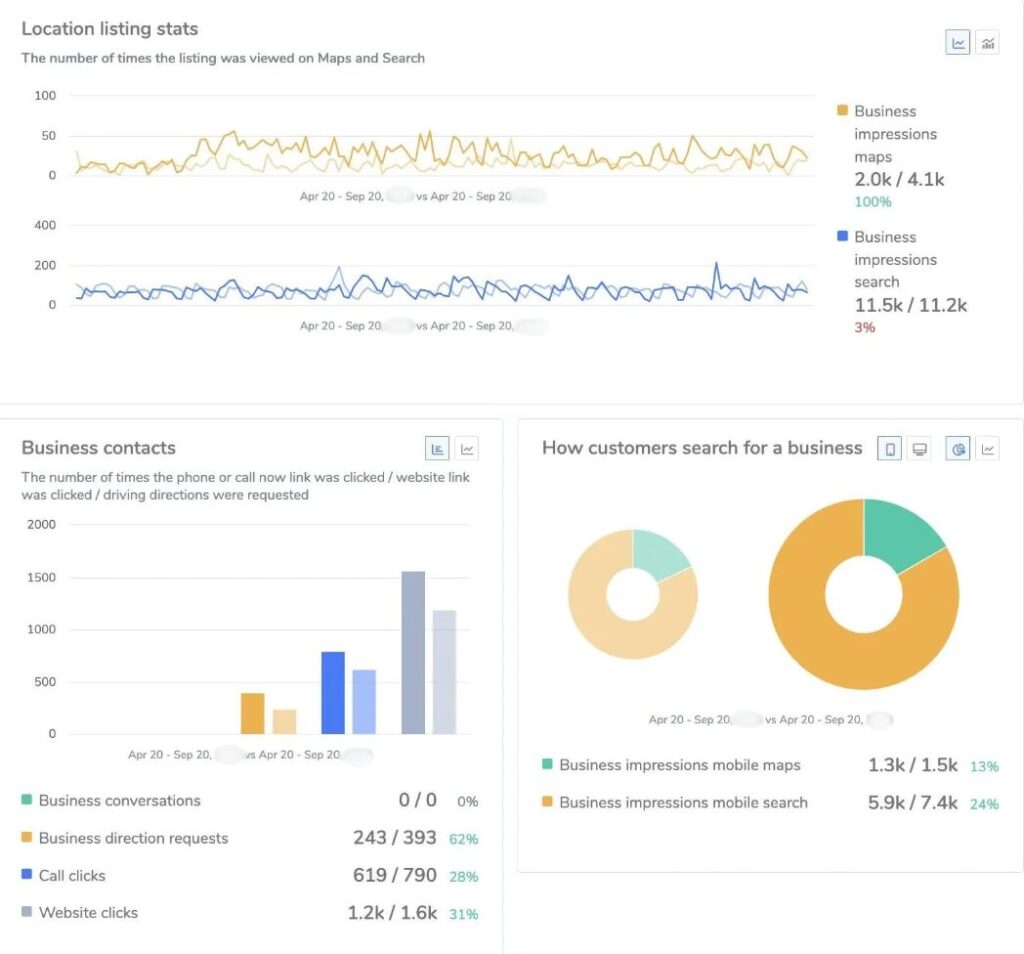Select combined bar-line chart icon for listing stats

tap(987, 42)
